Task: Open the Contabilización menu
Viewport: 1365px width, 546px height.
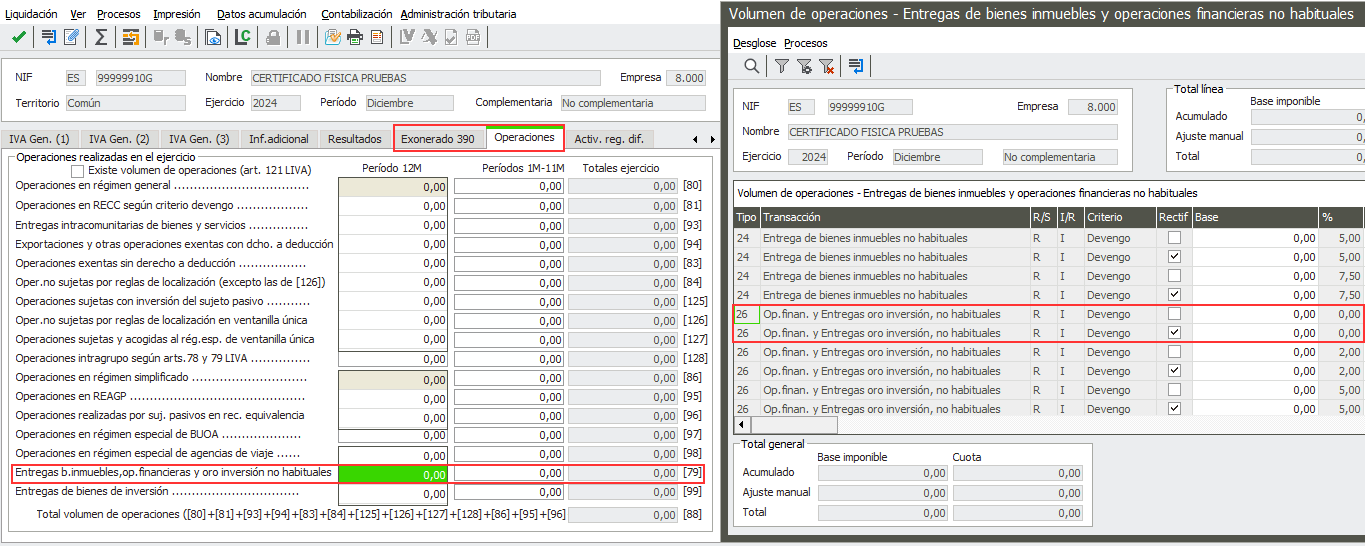Action: tap(356, 14)
